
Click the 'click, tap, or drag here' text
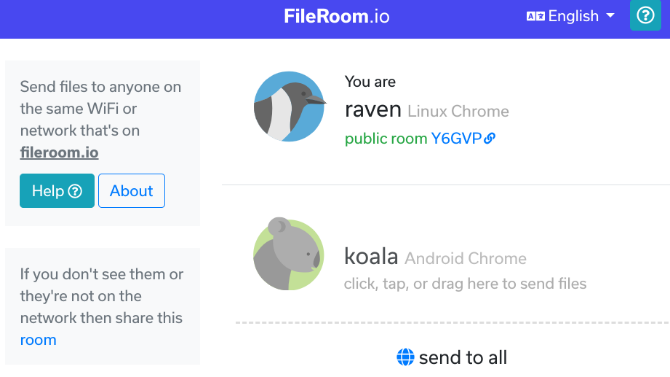465,284
